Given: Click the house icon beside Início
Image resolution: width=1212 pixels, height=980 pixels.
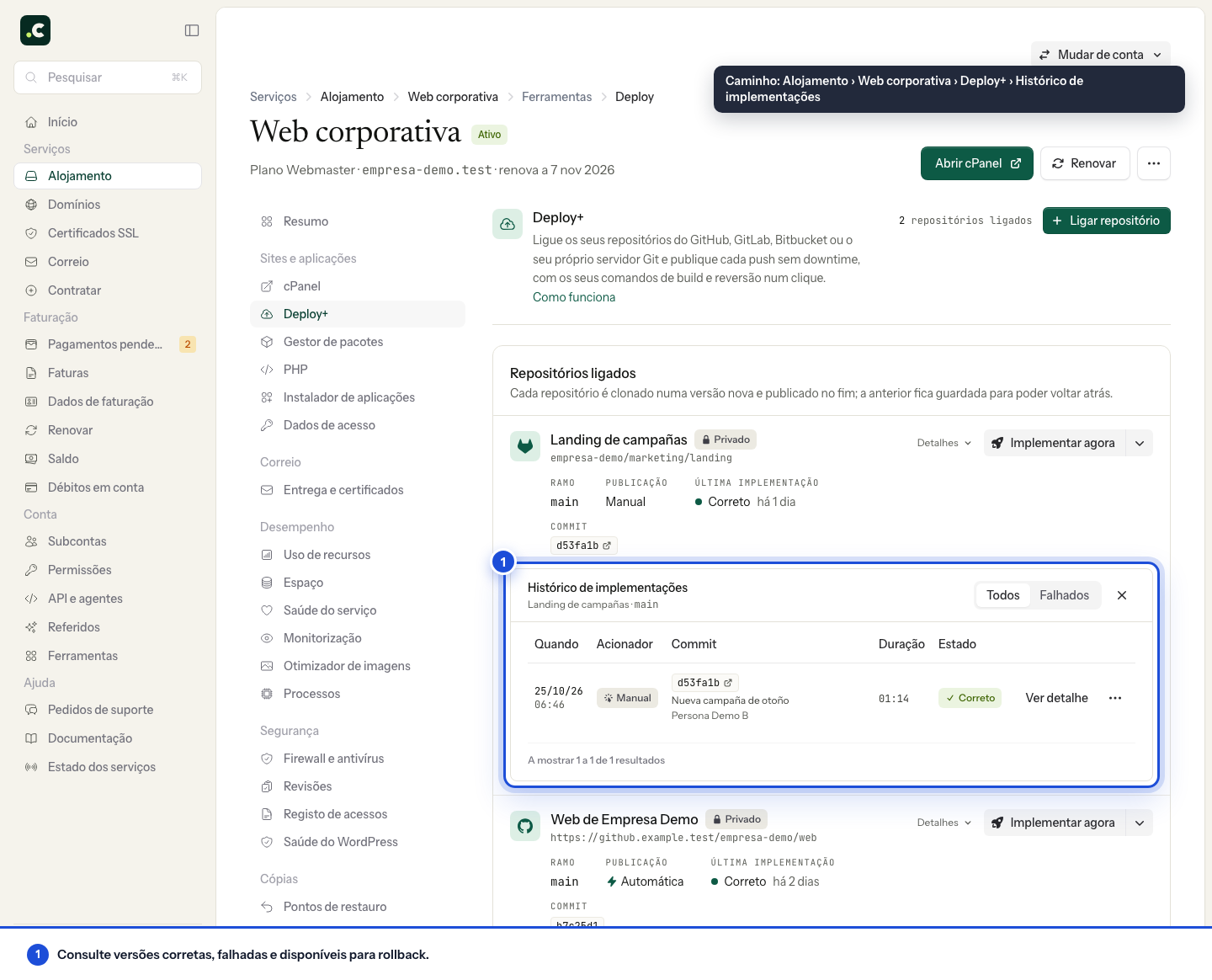Looking at the screenshot, I should (31, 122).
